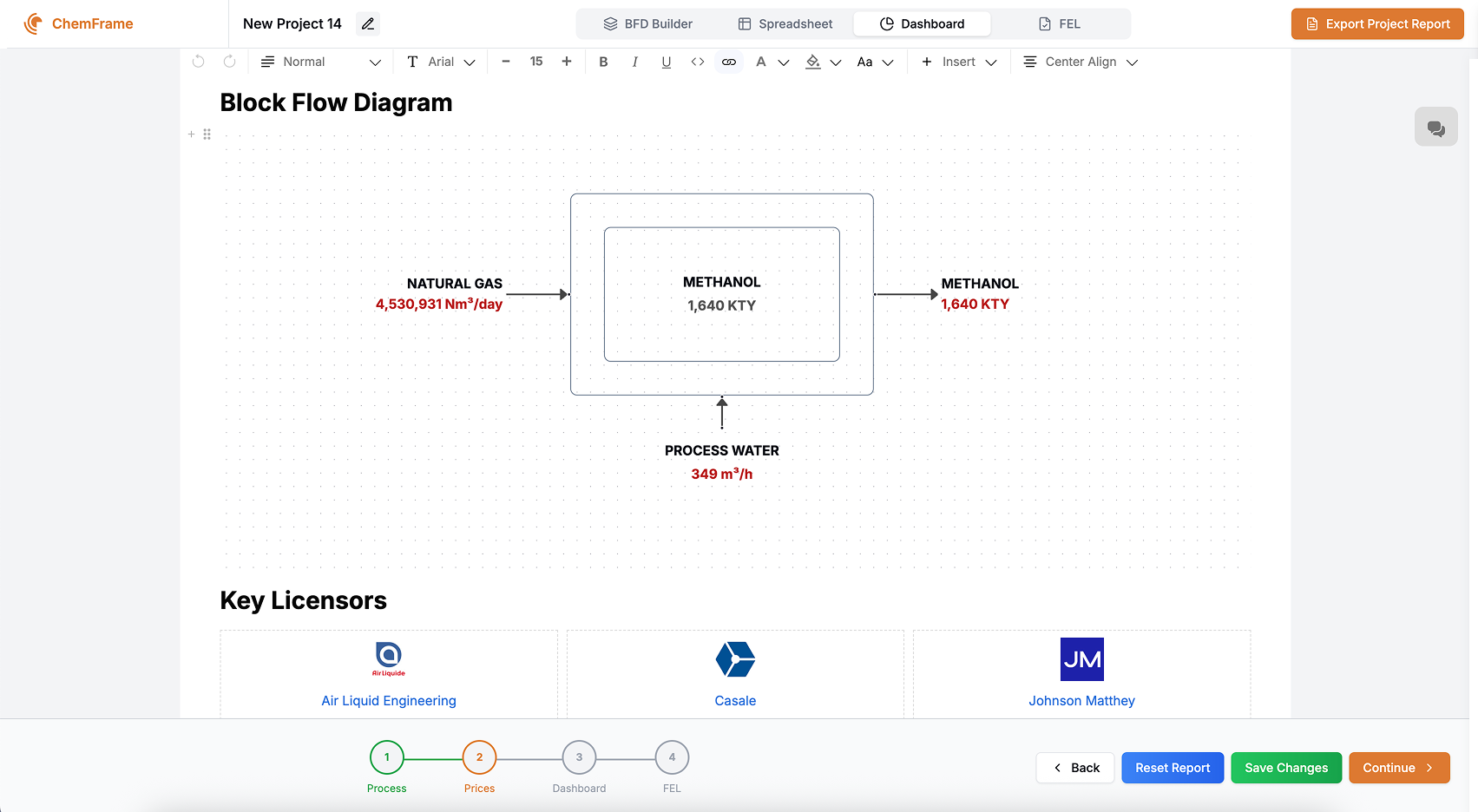The height and width of the screenshot is (812, 1478).
Task: Click the Back button
Action: [1075, 768]
